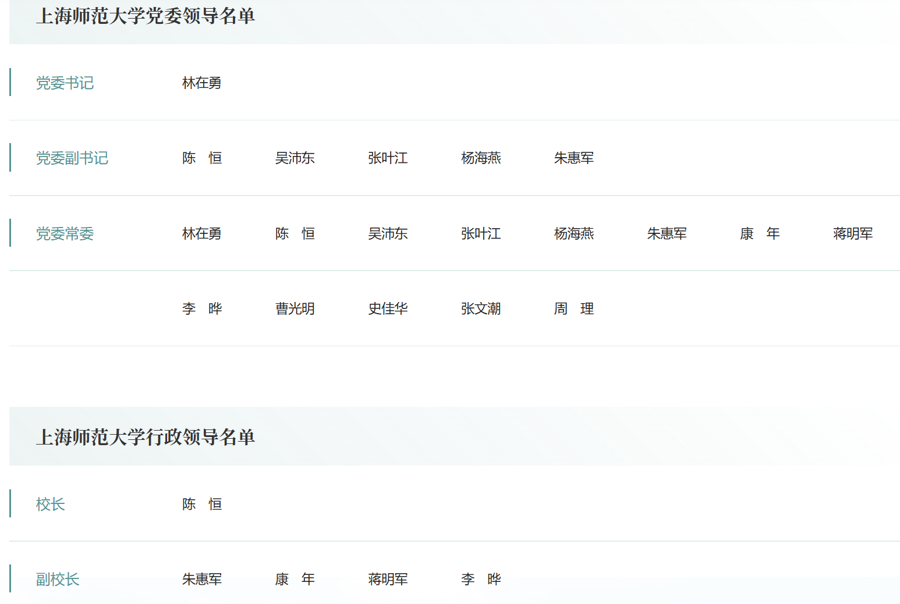Click 李晔 in the 副校长 row
Screen dimensions: 900x604
click(x=480, y=579)
